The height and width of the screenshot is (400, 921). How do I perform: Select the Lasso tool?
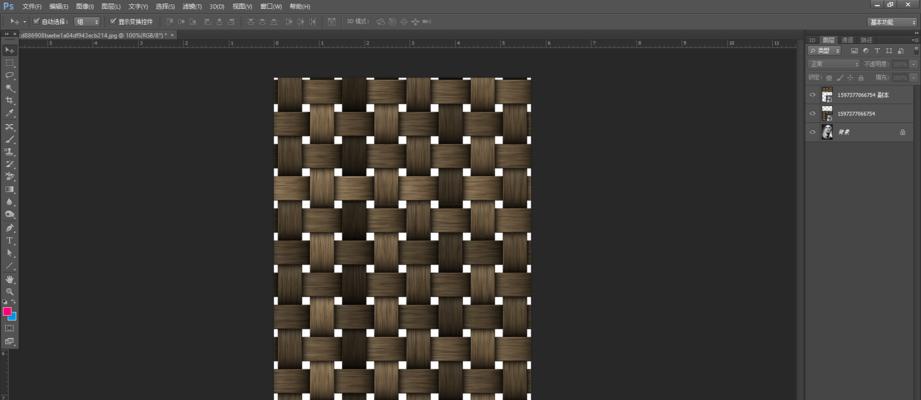point(10,76)
